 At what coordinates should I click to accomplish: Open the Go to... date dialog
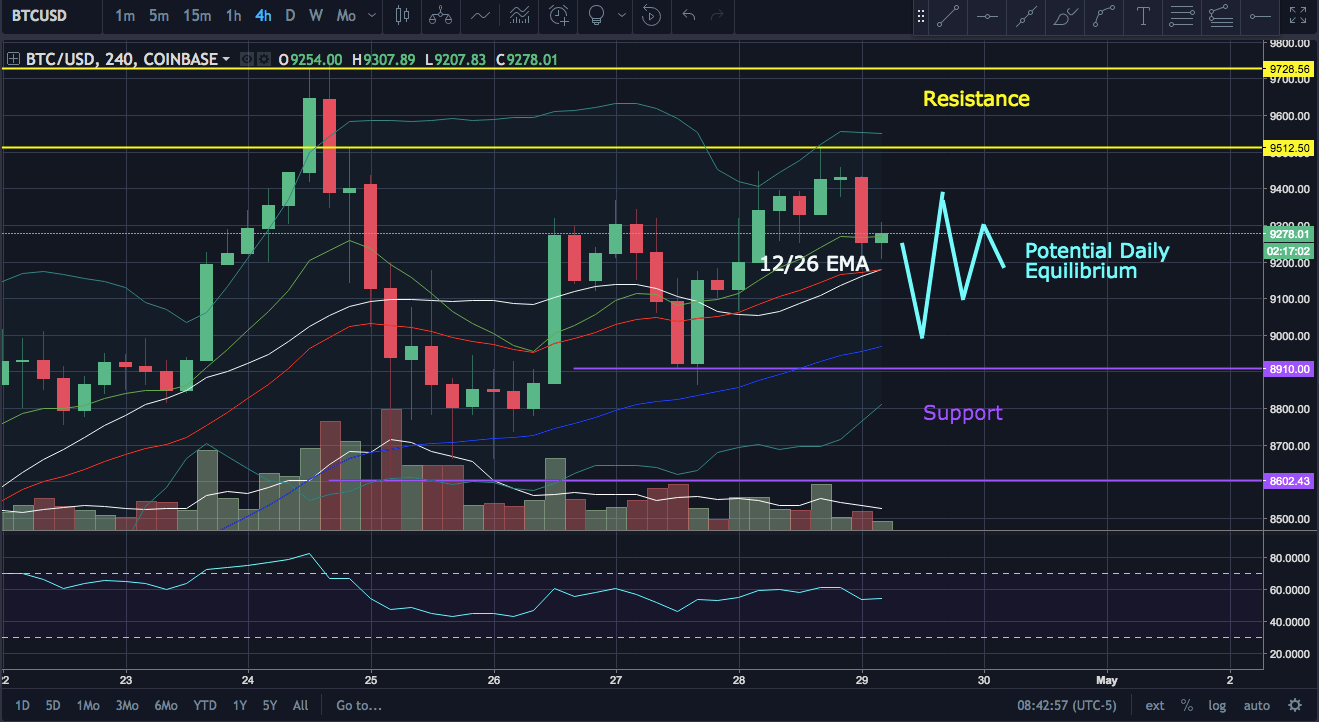359,705
